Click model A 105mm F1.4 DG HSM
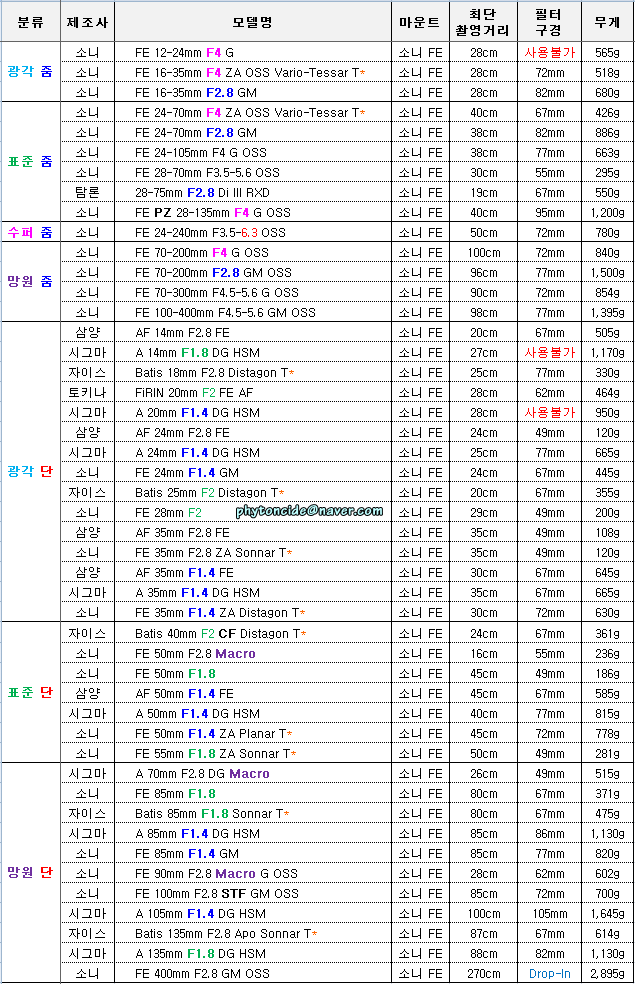 point(201,914)
